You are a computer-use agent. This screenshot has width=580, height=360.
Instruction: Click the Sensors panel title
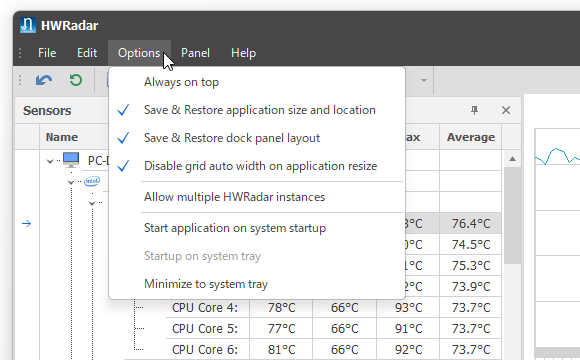pyautogui.click(x=47, y=111)
